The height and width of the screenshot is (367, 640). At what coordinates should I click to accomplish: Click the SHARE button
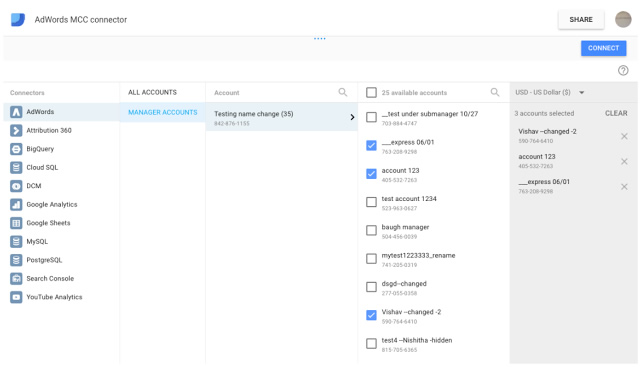click(x=581, y=20)
